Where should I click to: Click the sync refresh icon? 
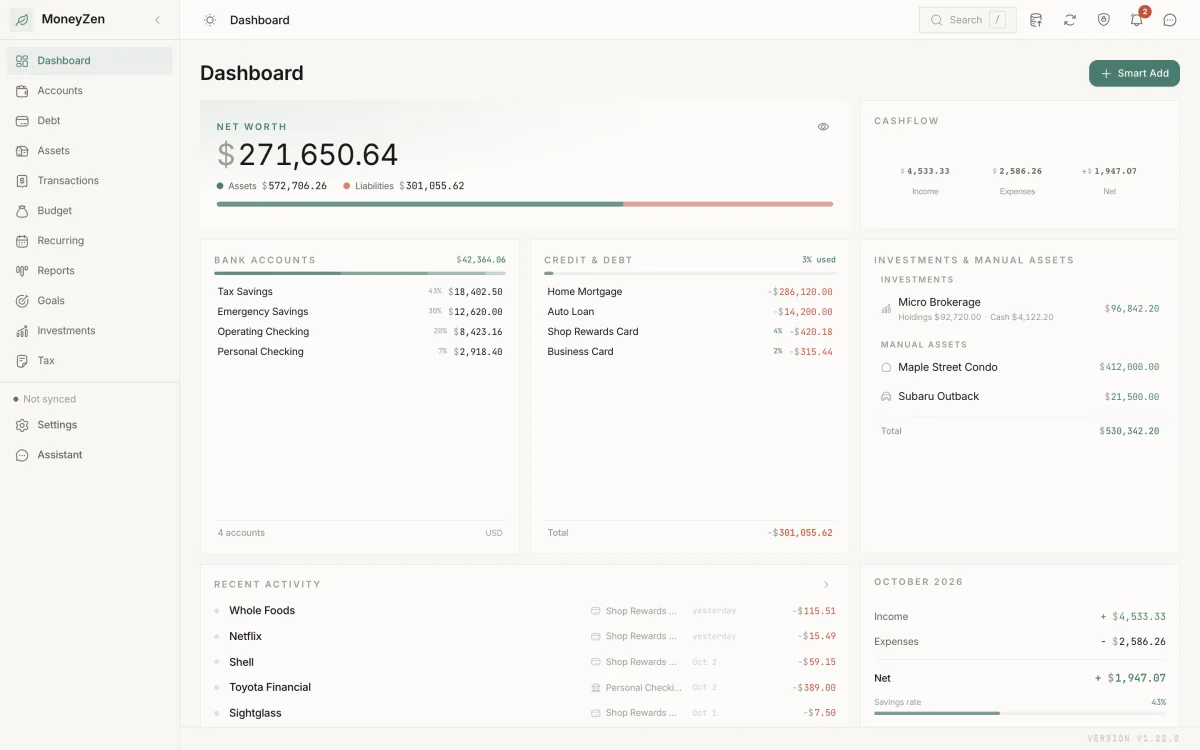click(1070, 20)
